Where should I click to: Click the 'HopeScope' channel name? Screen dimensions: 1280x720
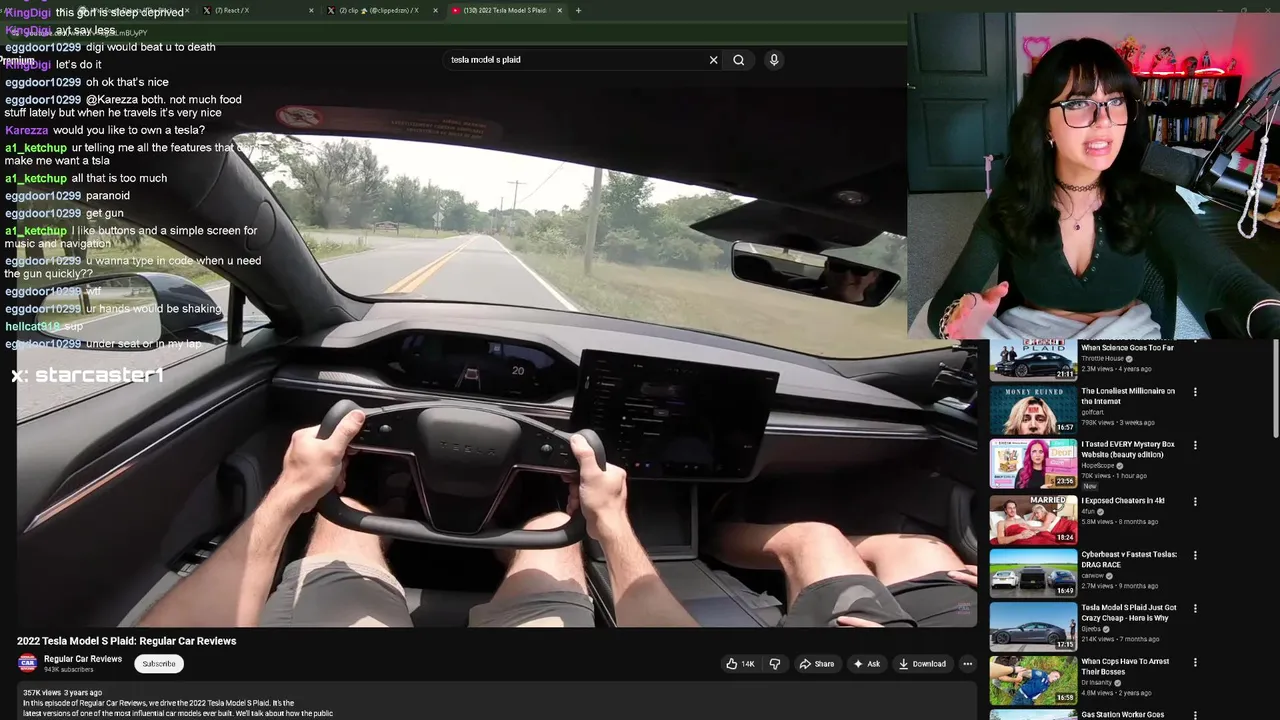(x=1099, y=466)
